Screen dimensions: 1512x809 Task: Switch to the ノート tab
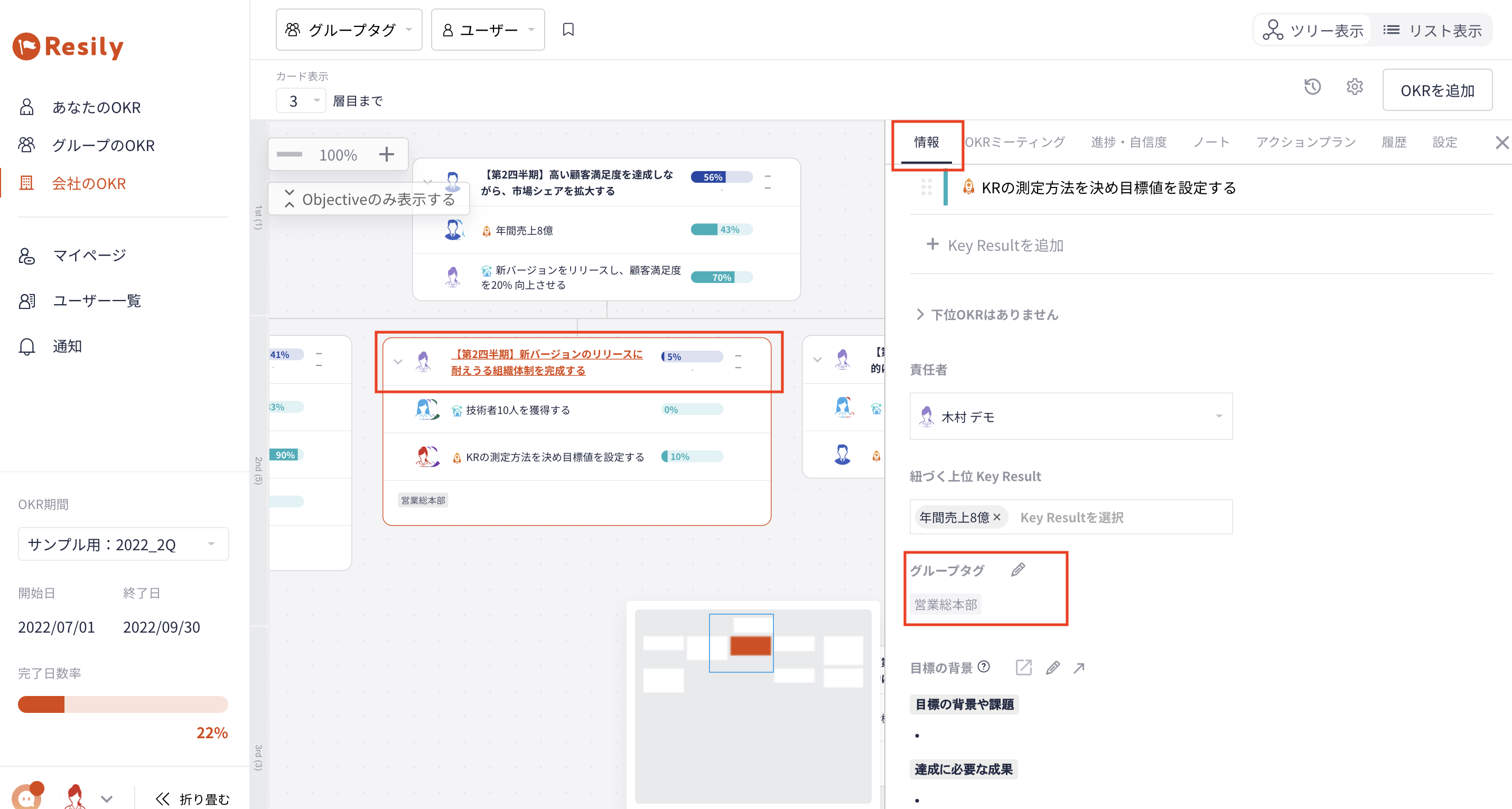pyautogui.click(x=1211, y=142)
